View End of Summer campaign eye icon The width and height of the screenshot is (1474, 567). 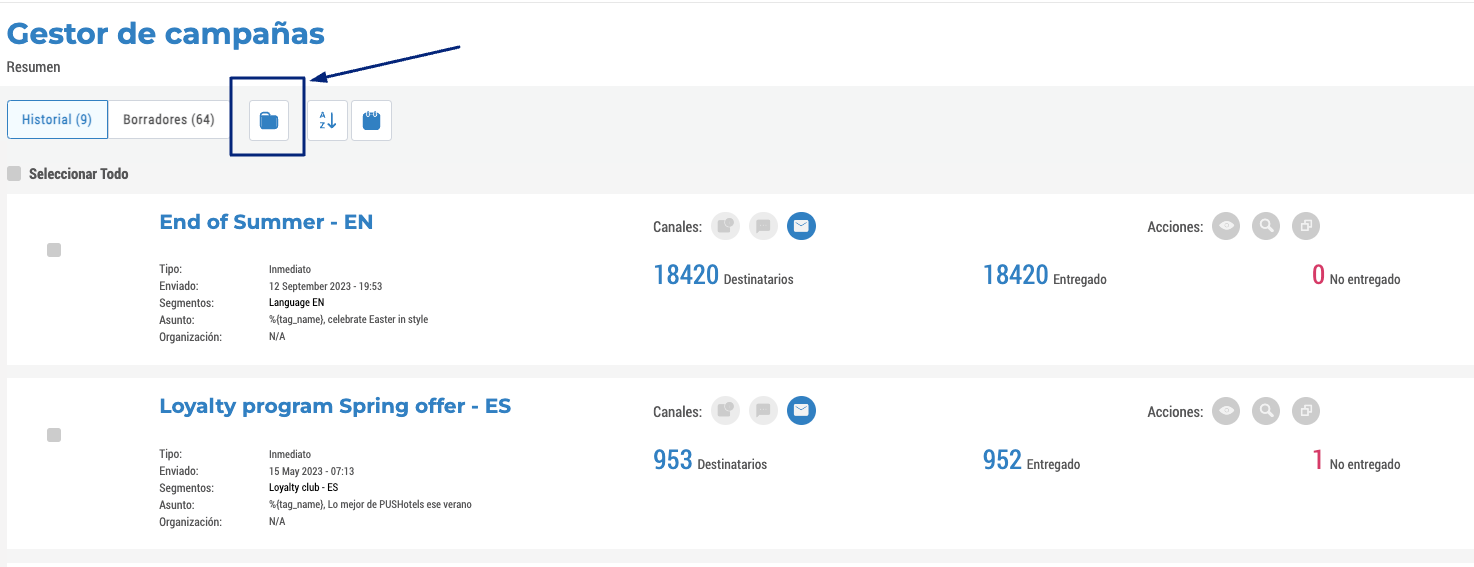pyautogui.click(x=1227, y=227)
